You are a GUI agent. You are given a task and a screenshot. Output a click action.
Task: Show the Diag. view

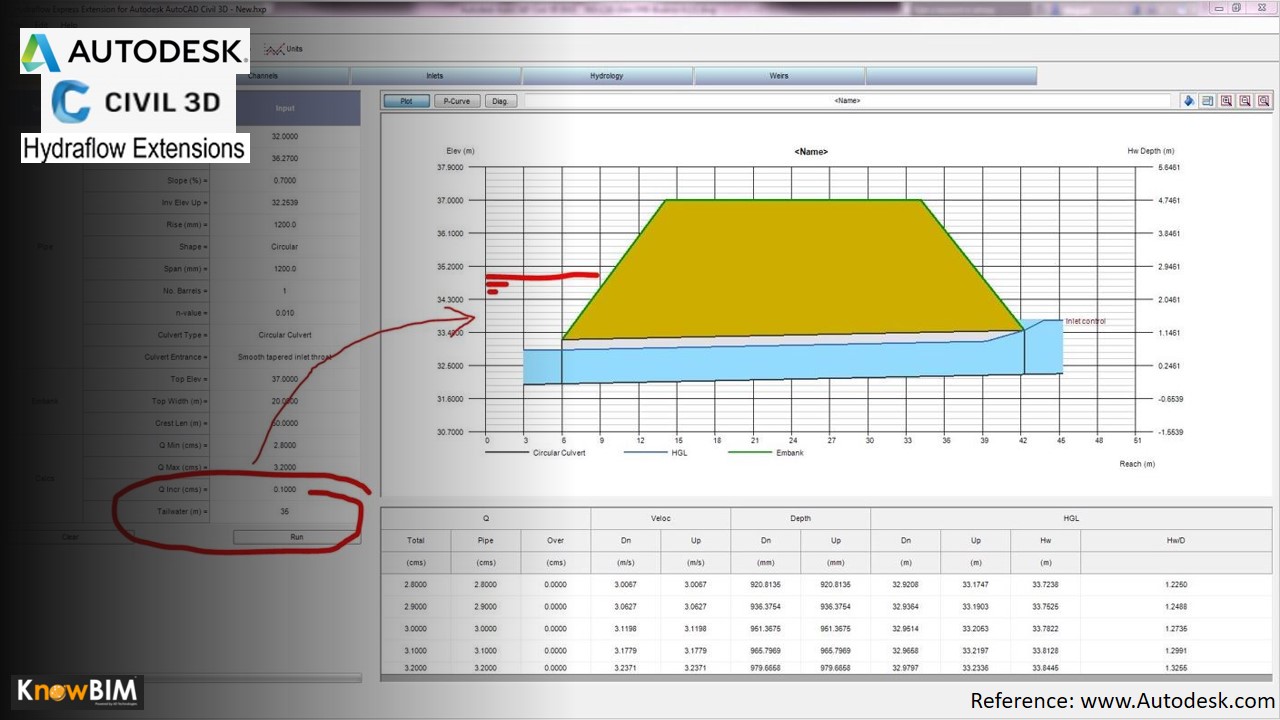[x=501, y=101]
